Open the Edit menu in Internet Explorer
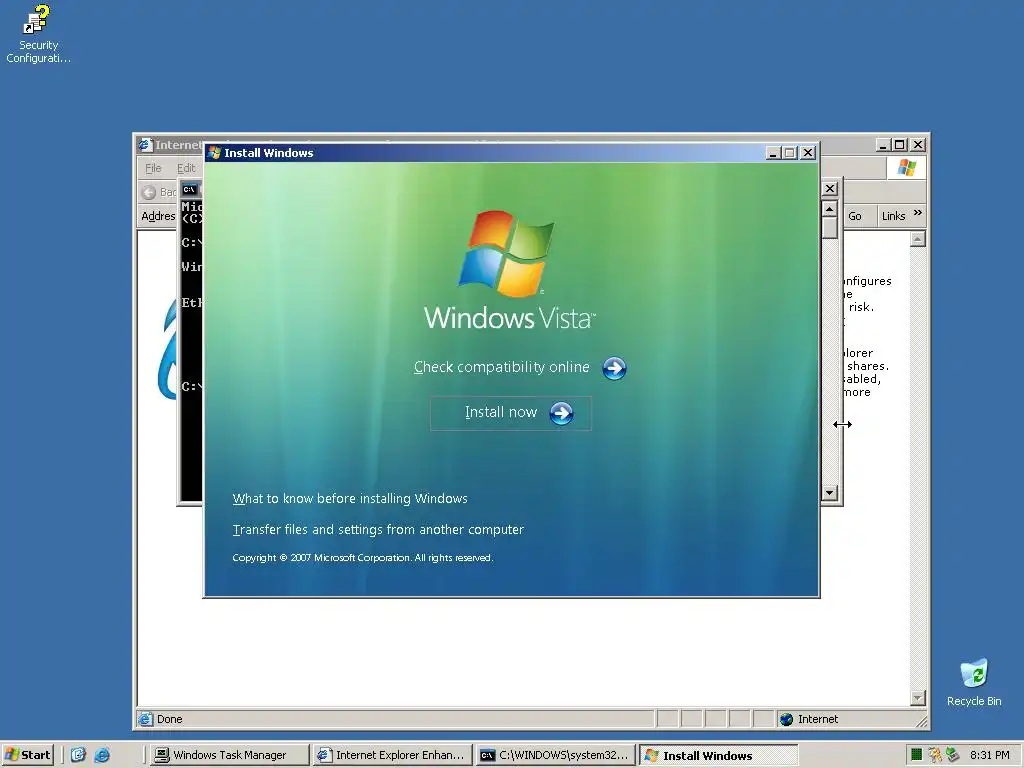Screen dimensions: 1024x768 [x=186, y=168]
